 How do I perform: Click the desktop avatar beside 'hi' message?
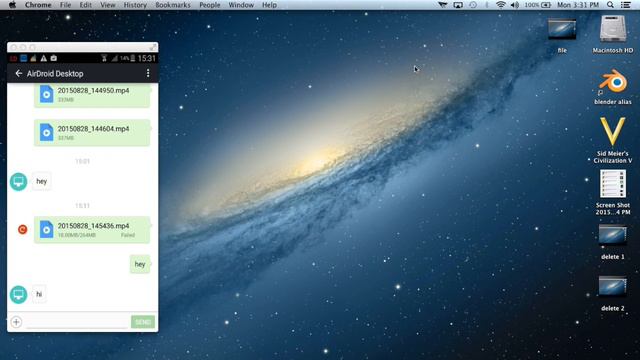coord(18,294)
